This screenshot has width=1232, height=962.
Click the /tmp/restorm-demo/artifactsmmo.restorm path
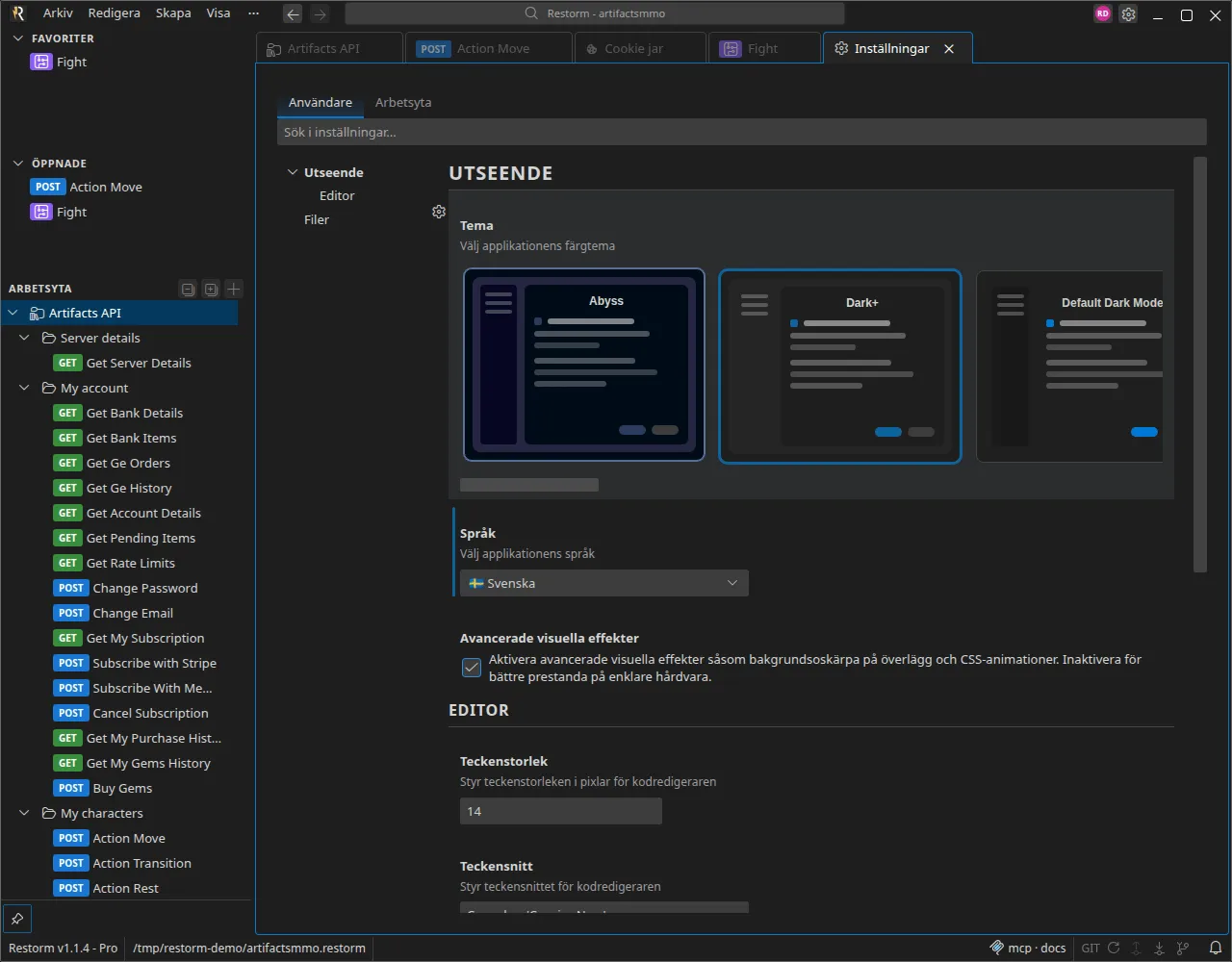(249, 948)
